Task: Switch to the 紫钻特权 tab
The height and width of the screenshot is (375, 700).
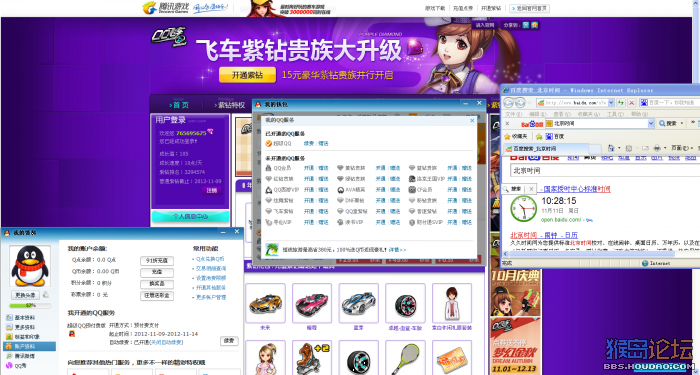Action: pos(230,105)
